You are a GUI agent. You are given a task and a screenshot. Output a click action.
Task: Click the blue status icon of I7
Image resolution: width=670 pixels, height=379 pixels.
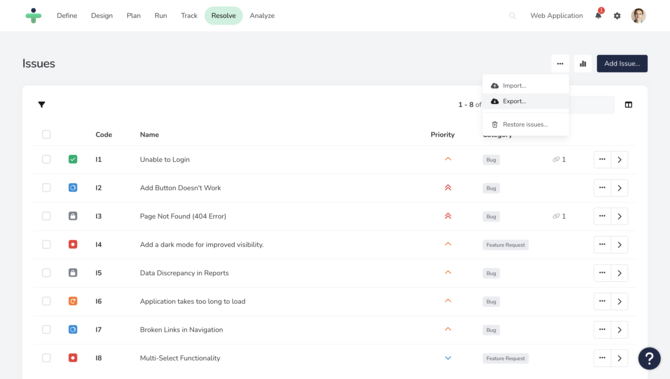tap(73, 329)
